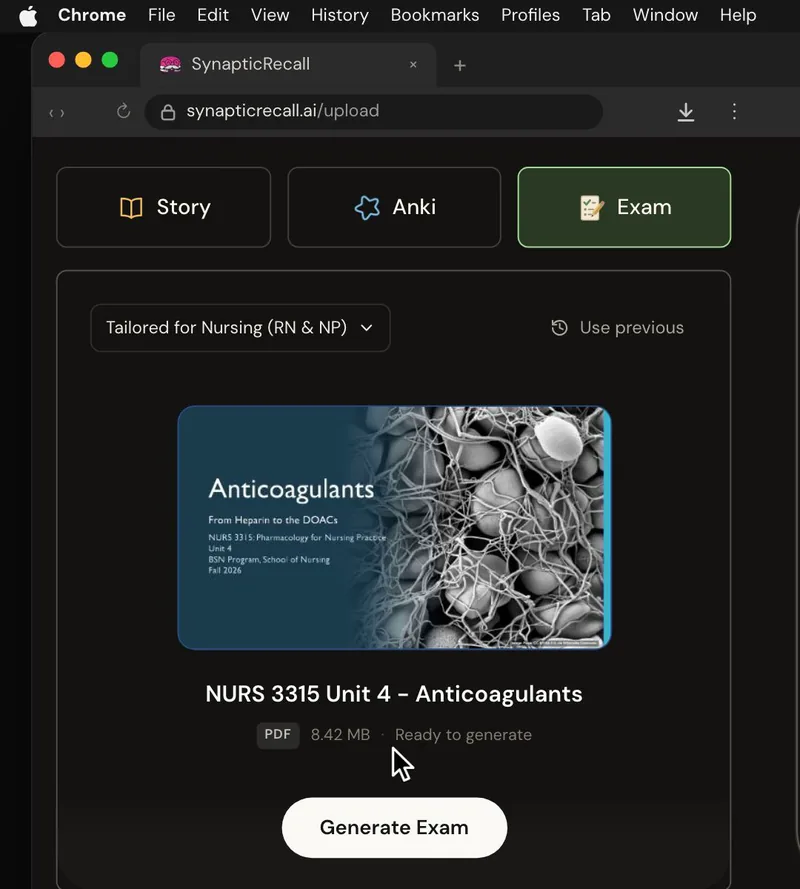
Task: Close the window with red button
Action: (x=57, y=60)
